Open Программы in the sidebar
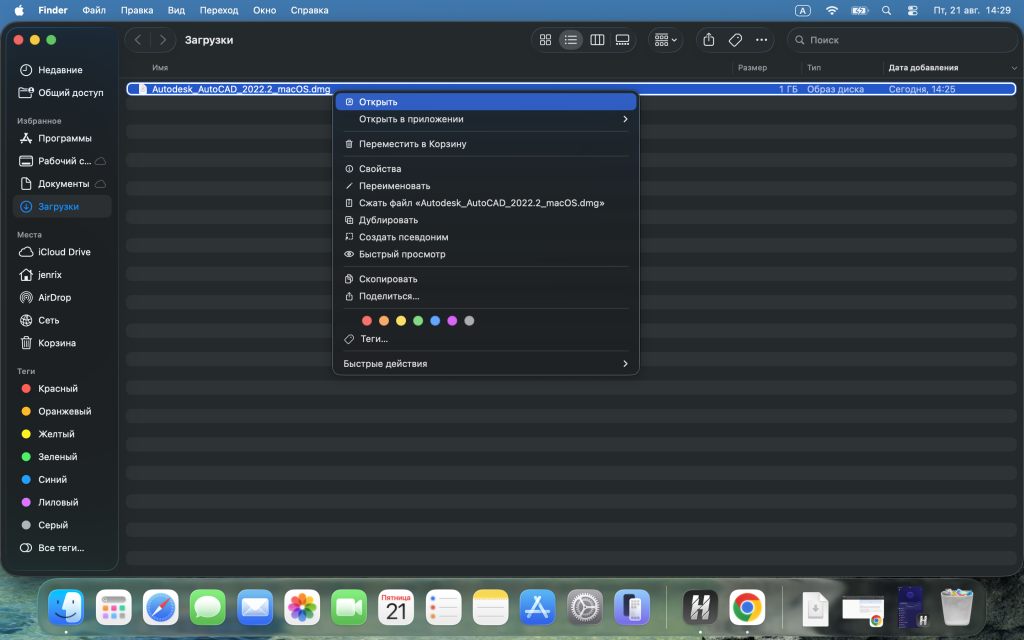The width and height of the screenshot is (1024, 640). [x=62, y=138]
